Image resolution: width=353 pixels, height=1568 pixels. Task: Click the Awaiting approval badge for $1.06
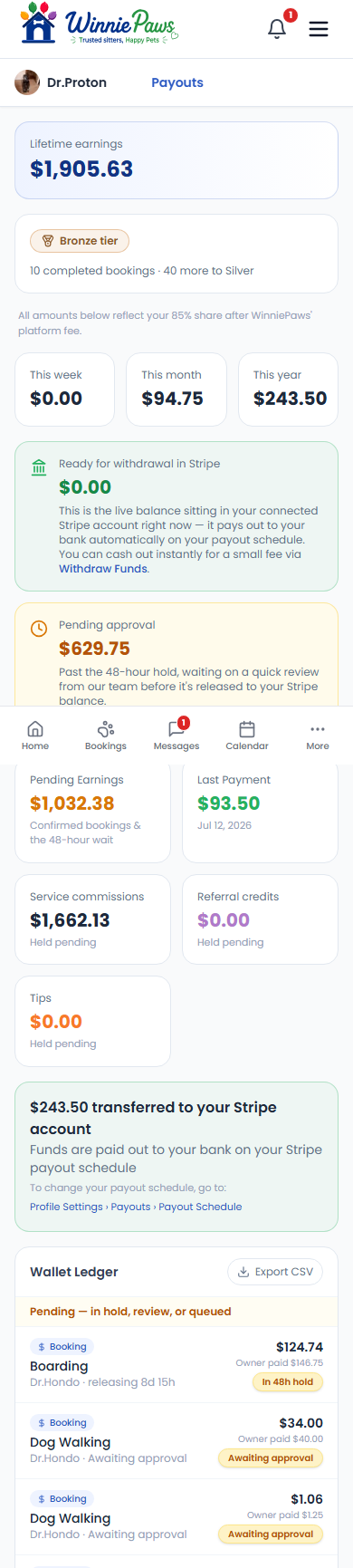pos(271,1534)
